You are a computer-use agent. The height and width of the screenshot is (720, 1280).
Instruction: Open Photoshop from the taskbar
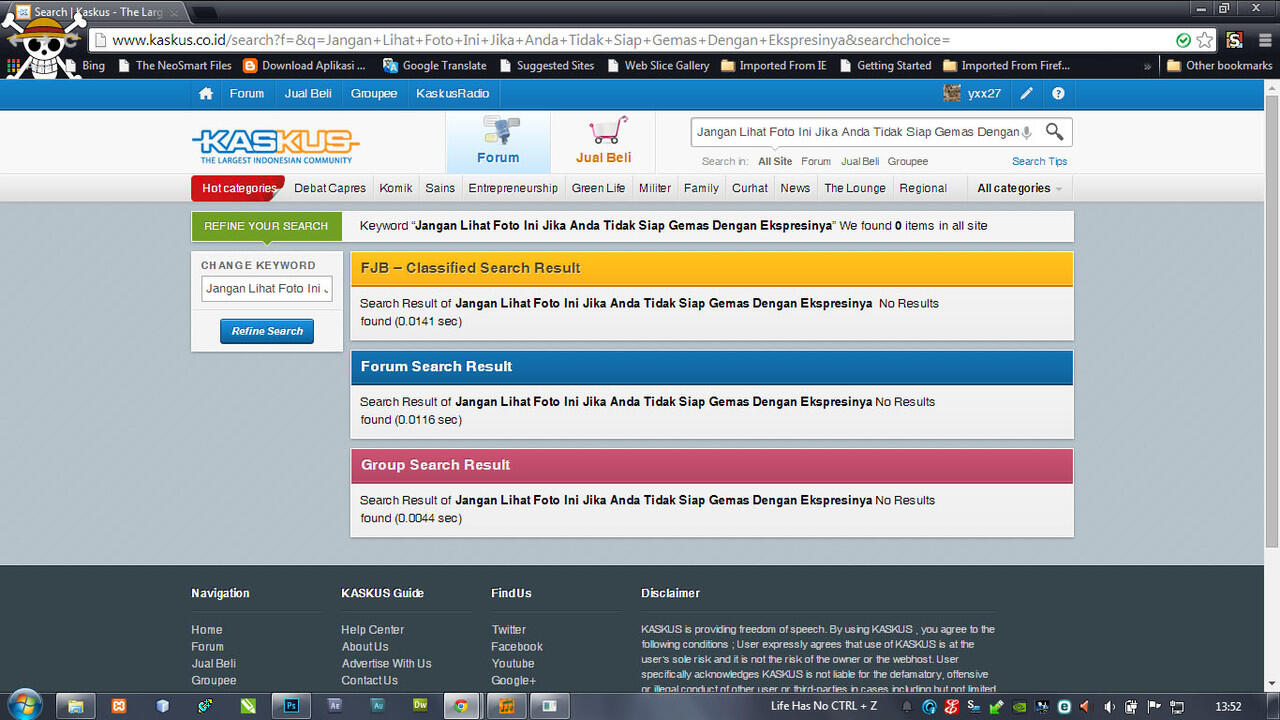291,706
